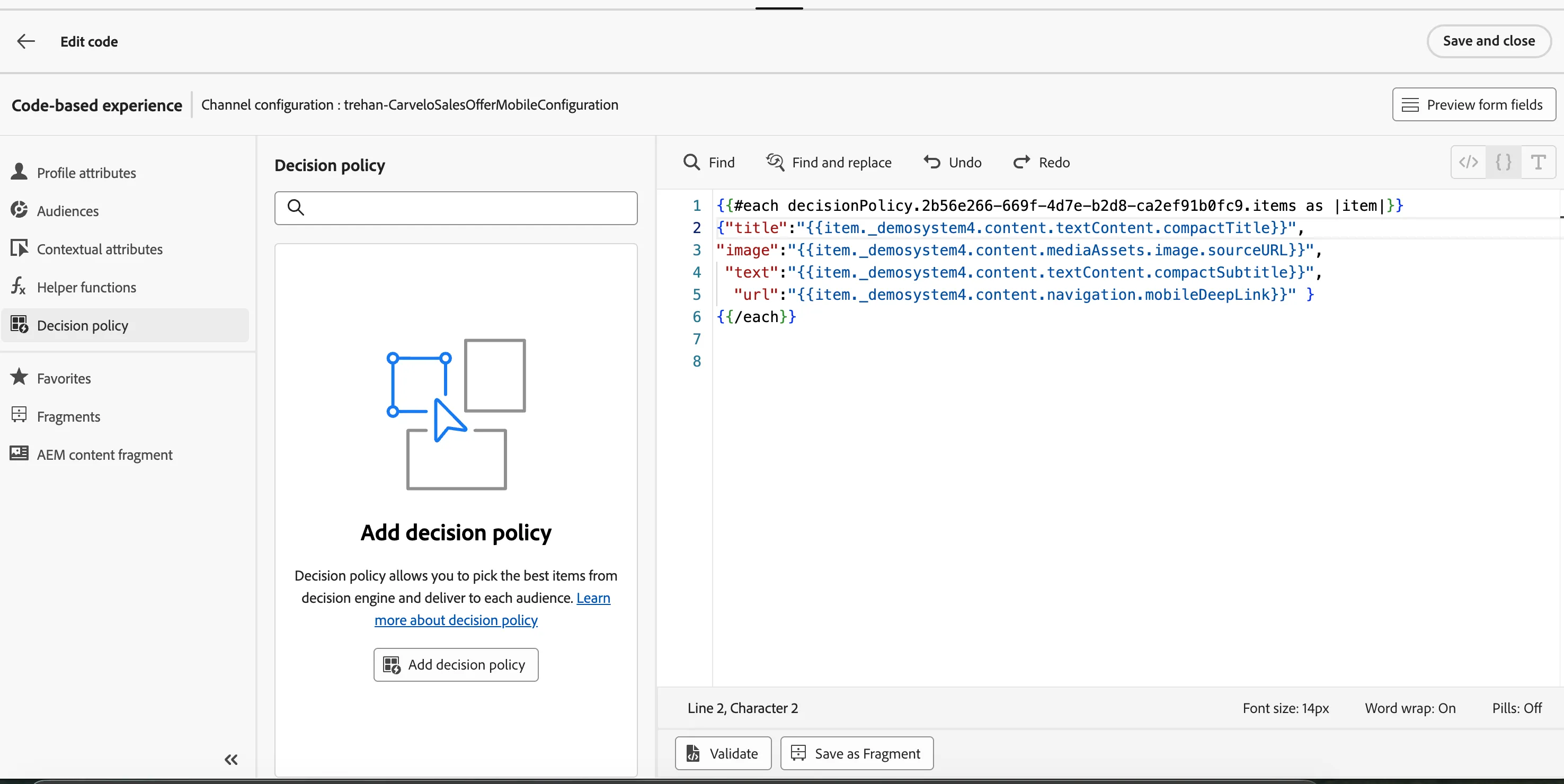
Task: Toggle Word wrap: On setting
Action: click(1410, 708)
